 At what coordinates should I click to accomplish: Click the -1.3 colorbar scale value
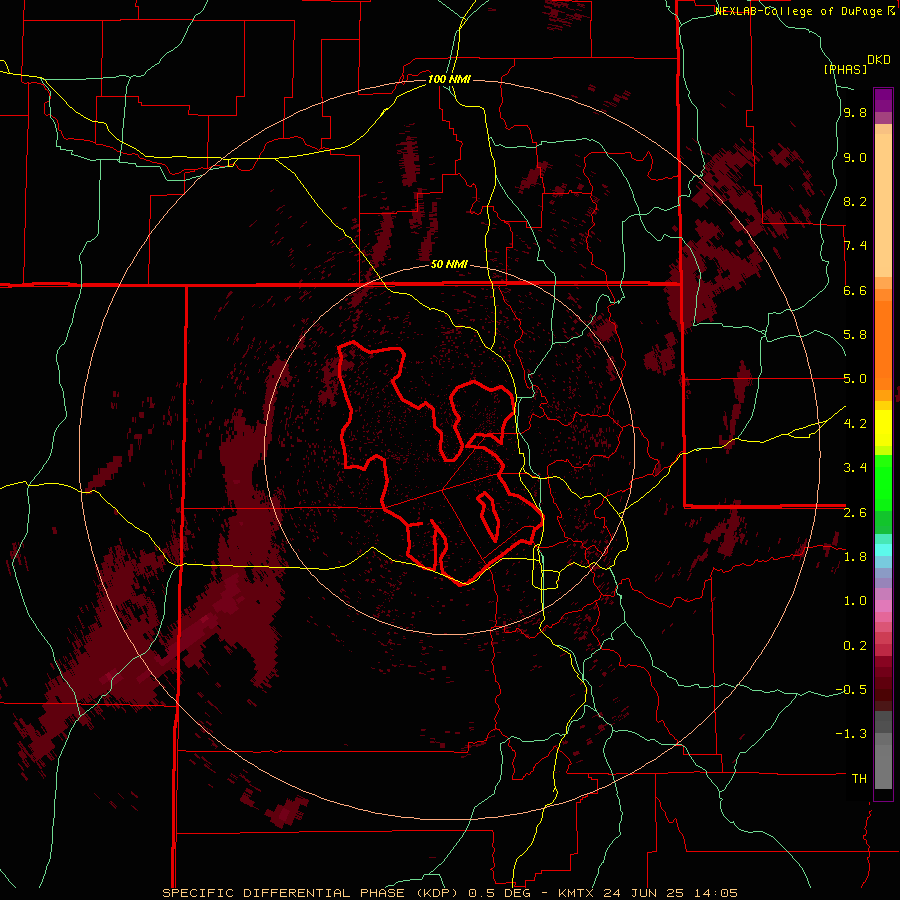pos(851,734)
